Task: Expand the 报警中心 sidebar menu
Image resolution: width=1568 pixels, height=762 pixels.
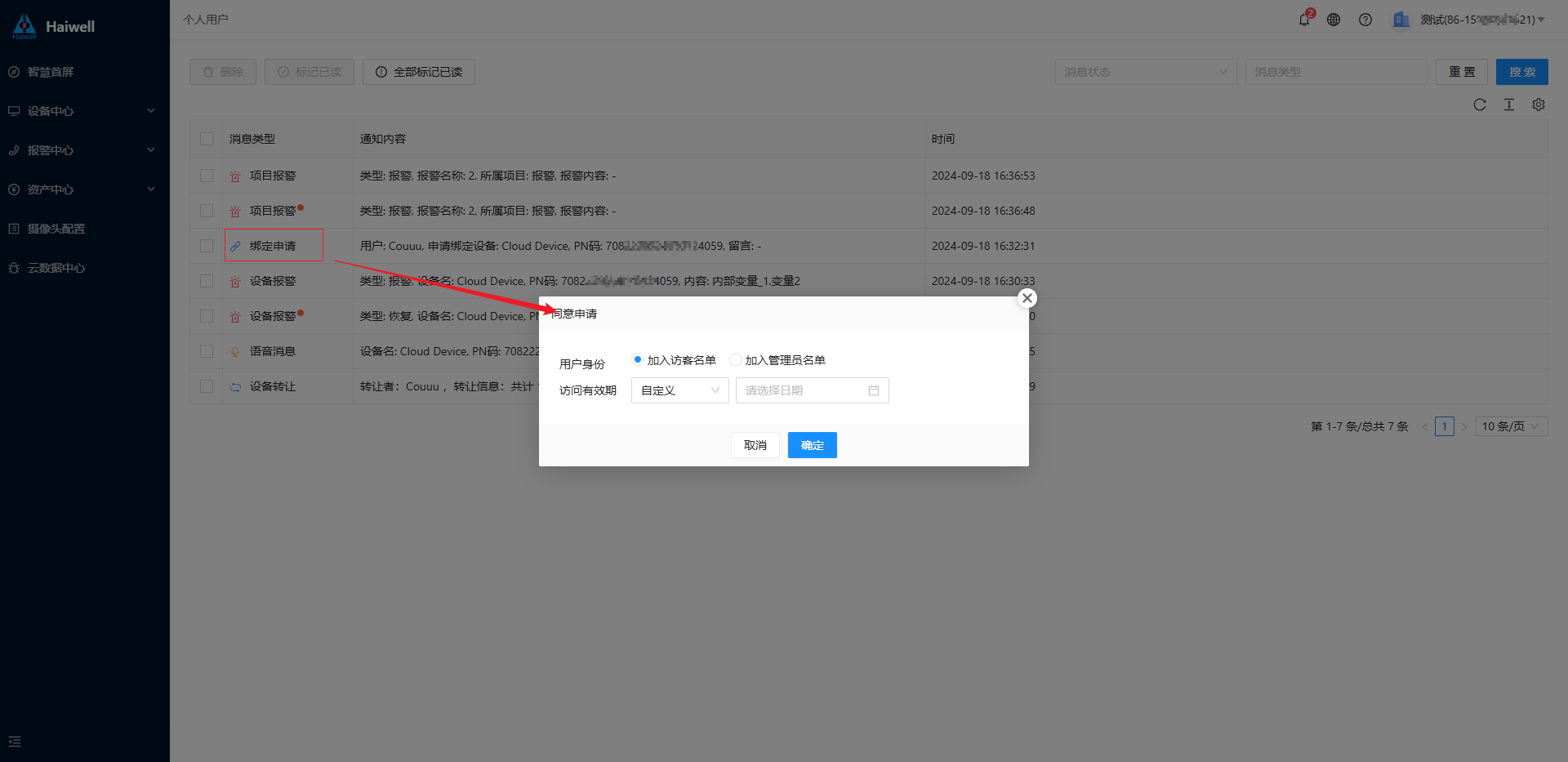Action: click(85, 150)
